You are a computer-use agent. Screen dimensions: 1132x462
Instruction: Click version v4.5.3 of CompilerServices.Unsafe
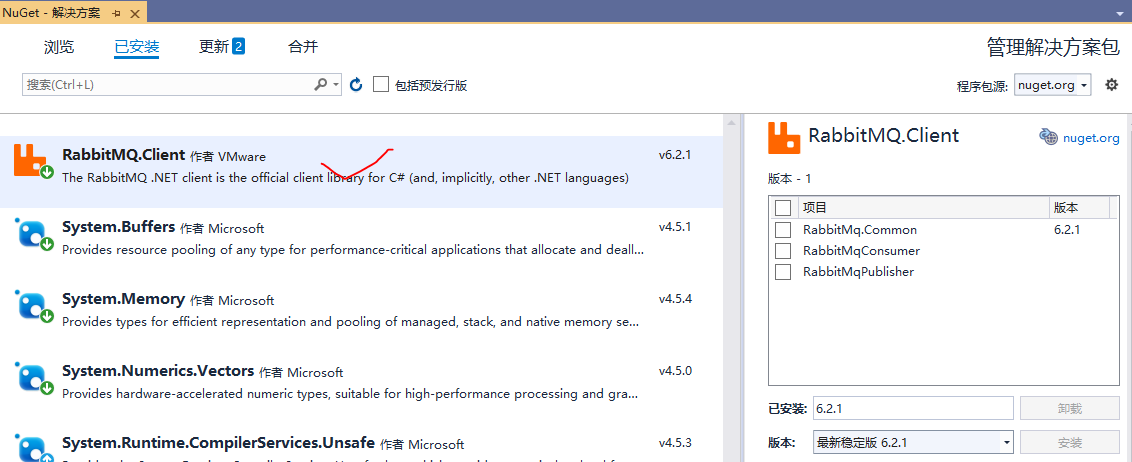675,443
